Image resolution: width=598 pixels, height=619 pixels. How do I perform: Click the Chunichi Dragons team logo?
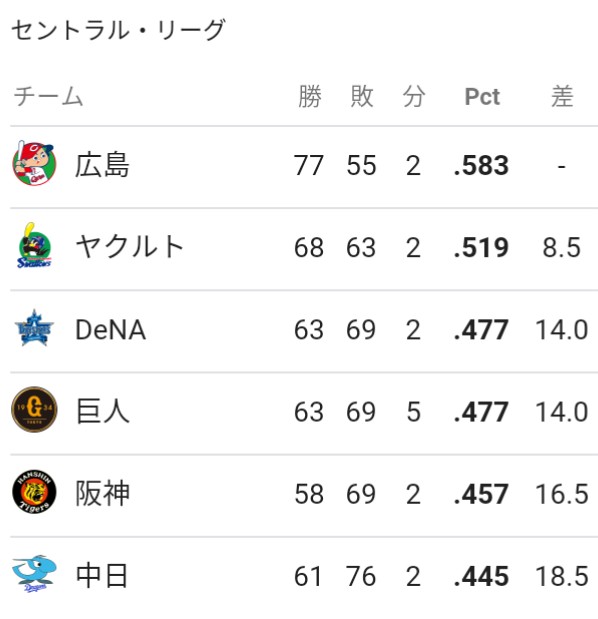point(34,574)
